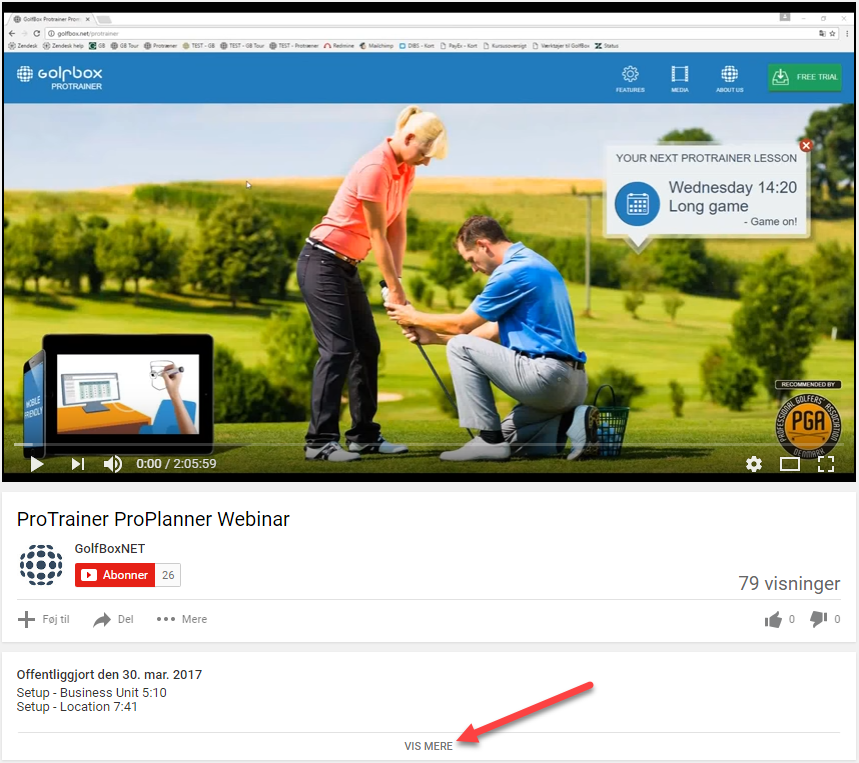Viewport: 859px width, 763px height.
Task: Skip to next video
Action: (x=77, y=464)
